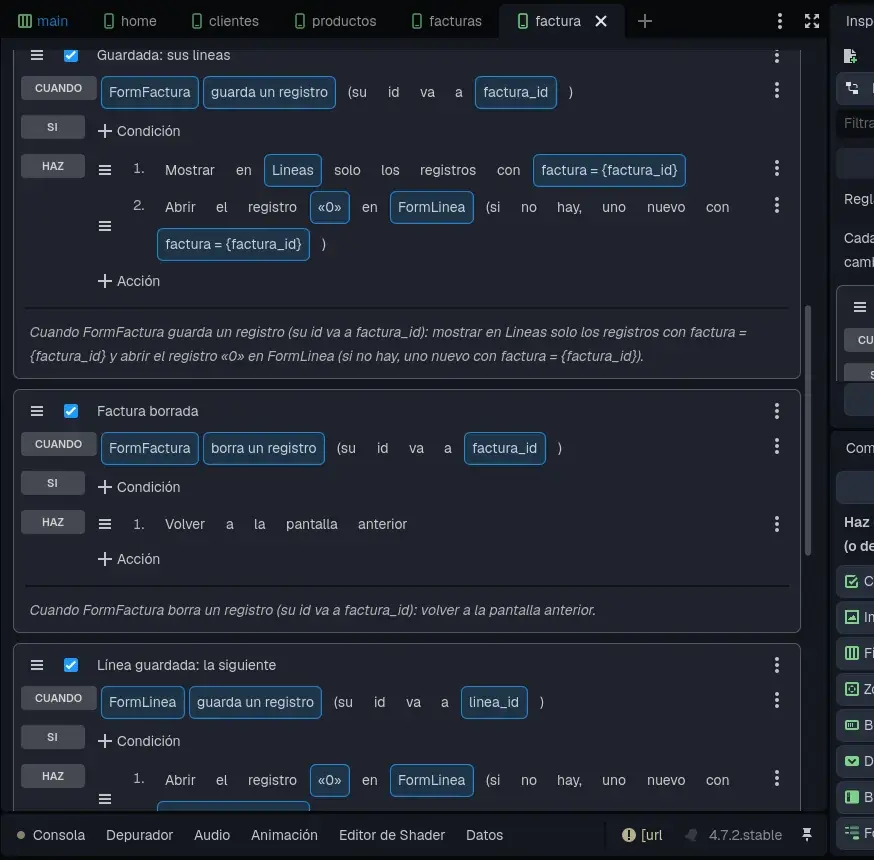This screenshot has height=860, width=874.
Task: Open options for action 'Volver a la pantalla anterior'
Action: (x=776, y=524)
